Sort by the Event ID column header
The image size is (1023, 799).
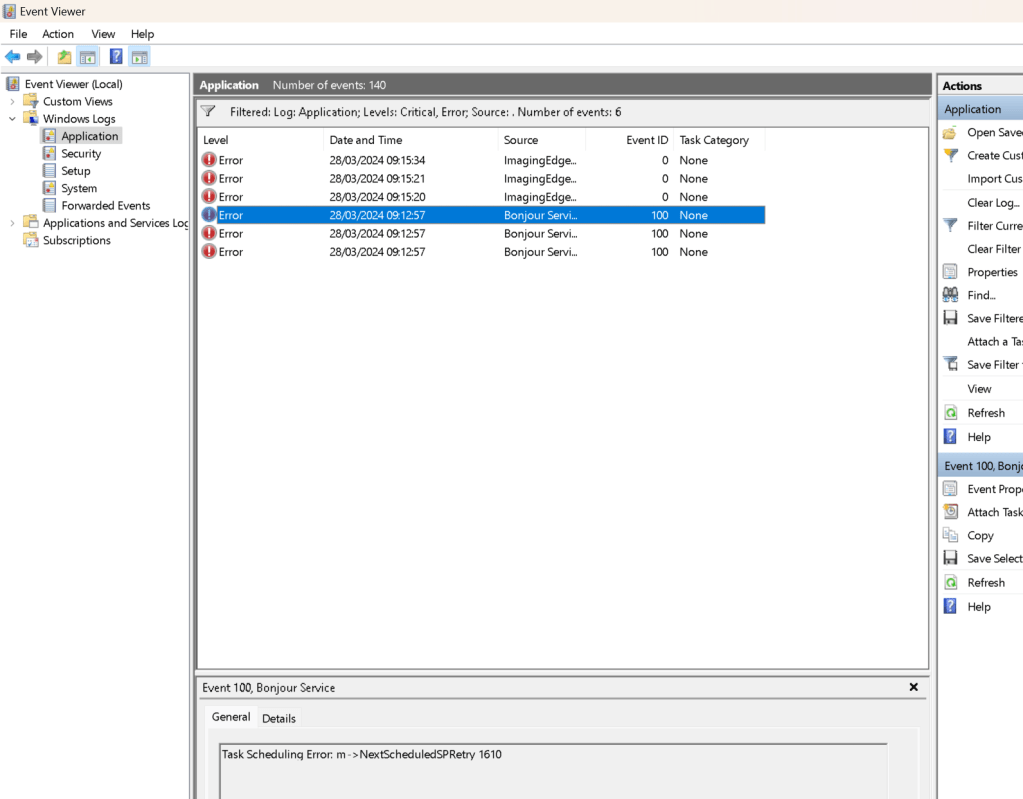click(x=629, y=140)
